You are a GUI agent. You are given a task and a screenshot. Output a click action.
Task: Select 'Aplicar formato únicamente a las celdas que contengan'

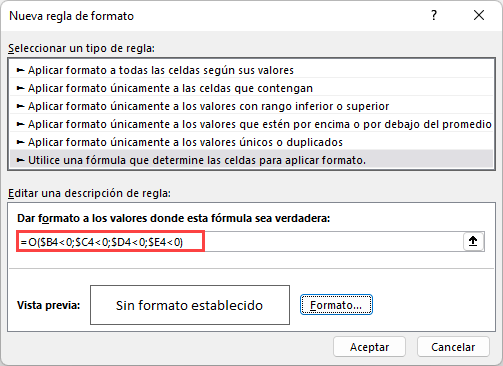click(x=252, y=88)
